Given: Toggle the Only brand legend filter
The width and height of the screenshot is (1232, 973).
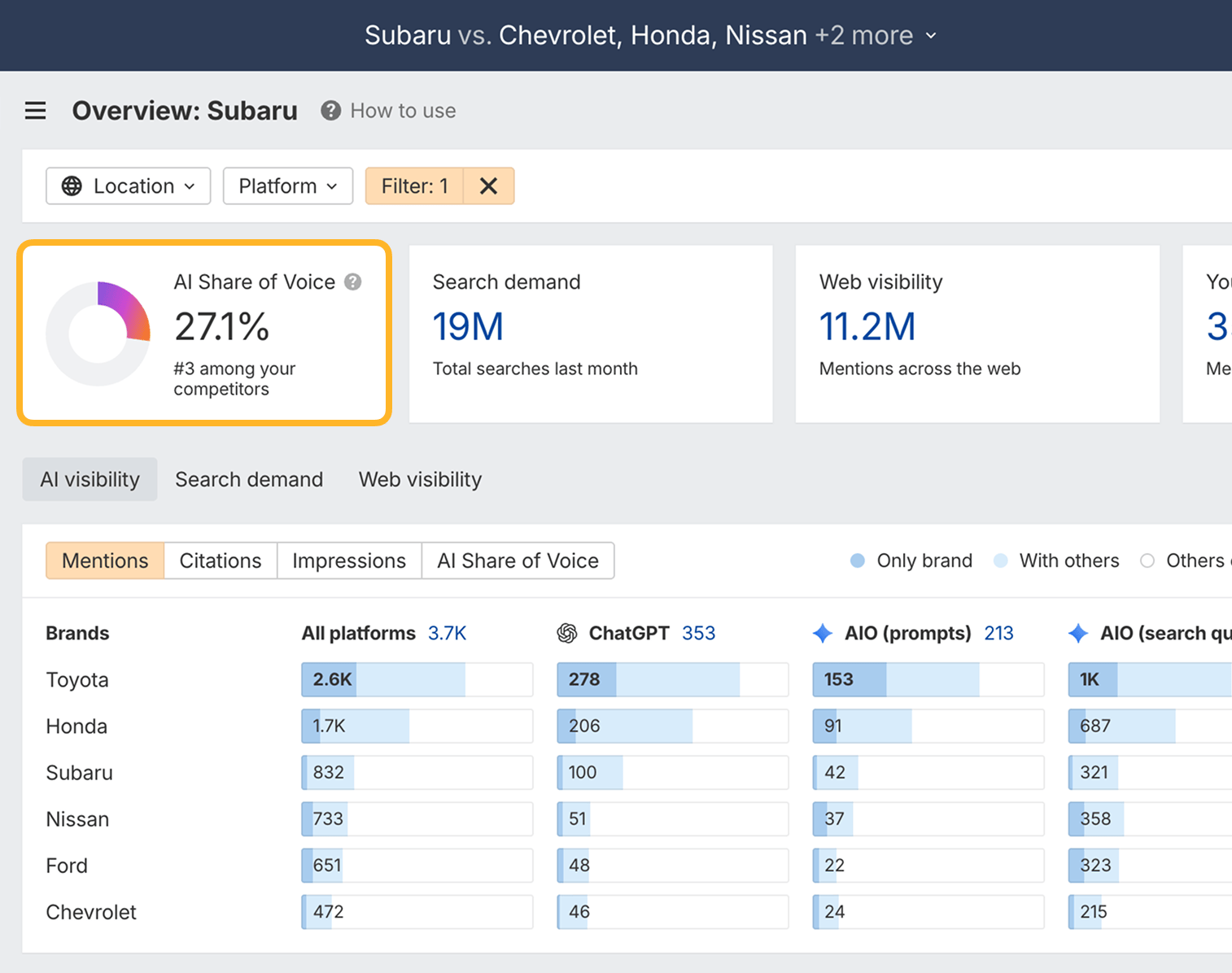Looking at the screenshot, I should pos(911,561).
